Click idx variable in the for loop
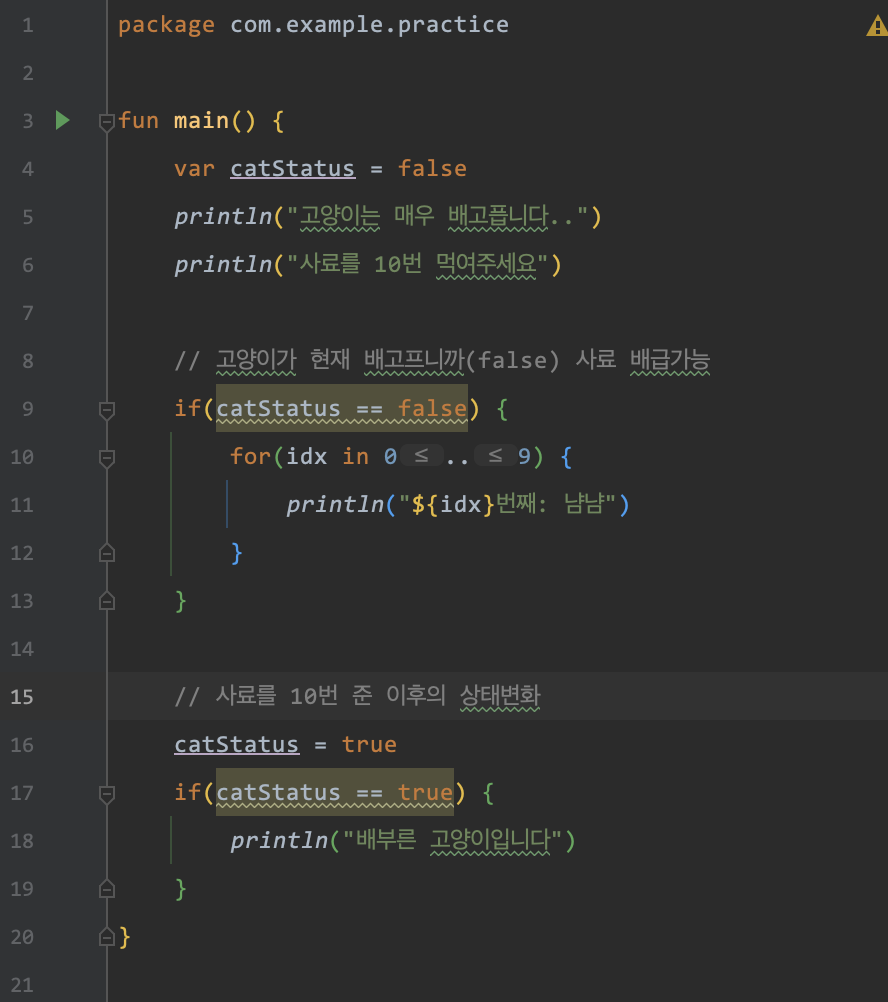Image resolution: width=888 pixels, height=1002 pixels. pos(307,456)
